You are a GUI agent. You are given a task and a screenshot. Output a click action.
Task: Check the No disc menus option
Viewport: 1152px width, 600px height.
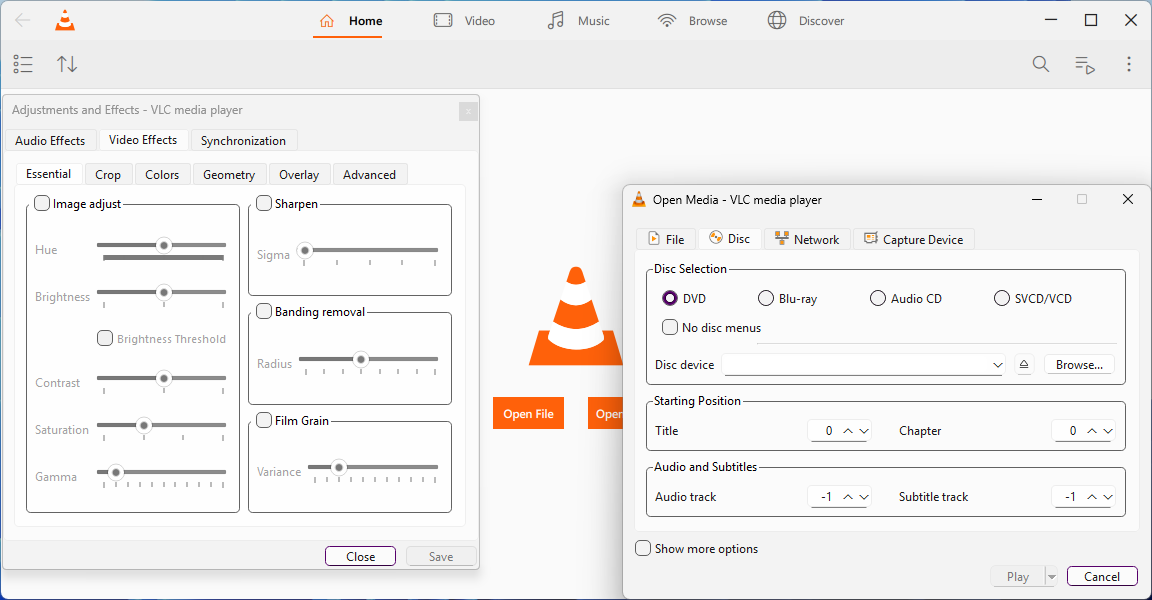tap(670, 327)
